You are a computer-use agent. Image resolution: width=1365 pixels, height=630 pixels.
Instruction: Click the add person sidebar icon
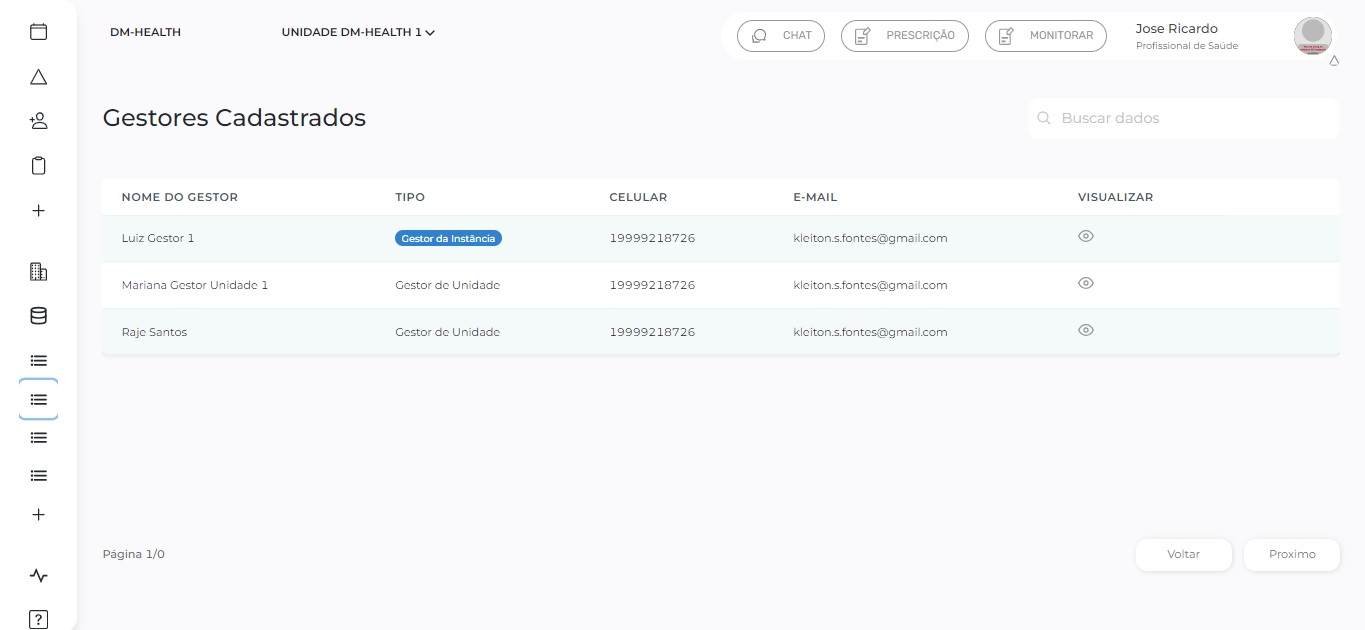pyautogui.click(x=38, y=121)
